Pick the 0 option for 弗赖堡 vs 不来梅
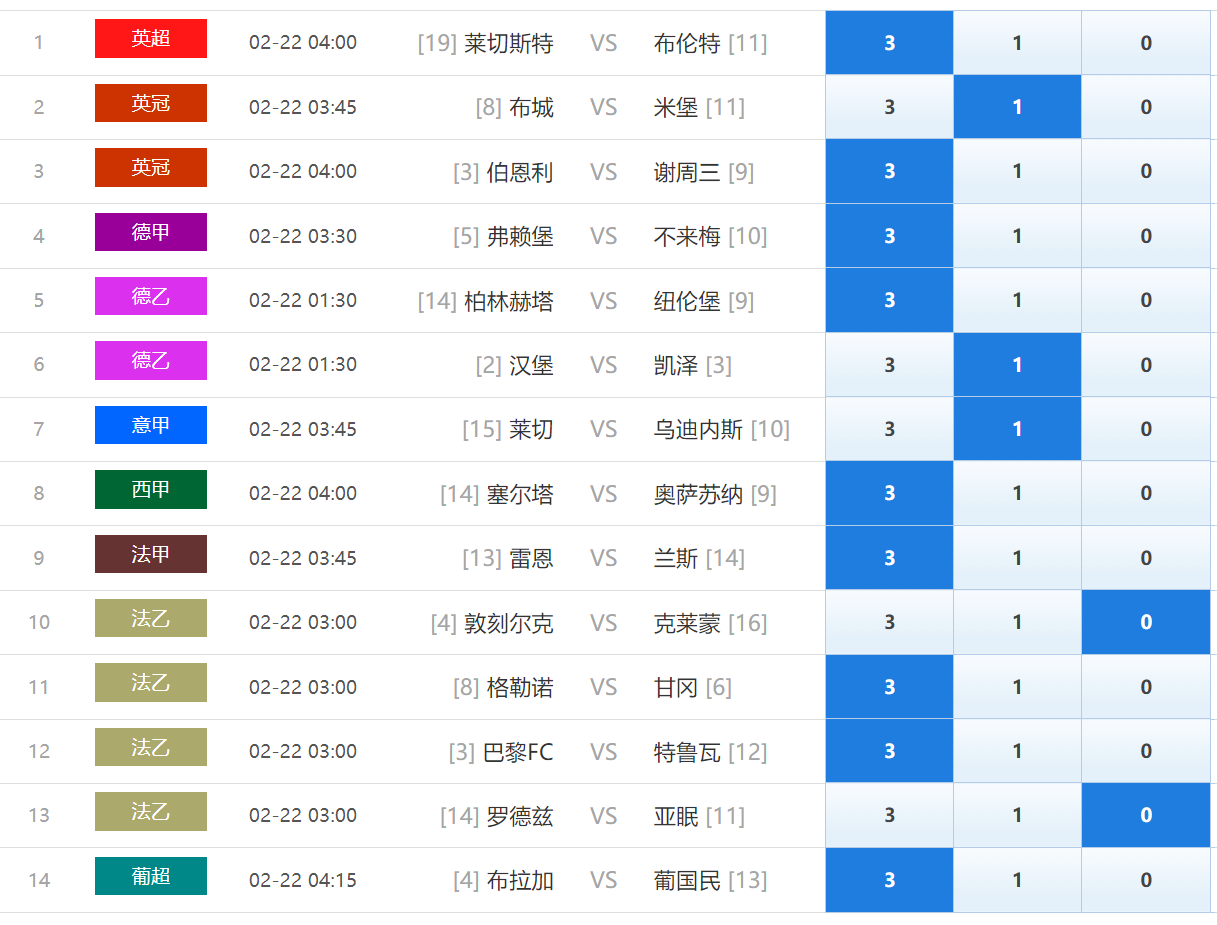The width and height of the screenshot is (1217, 925). click(1145, 236)
